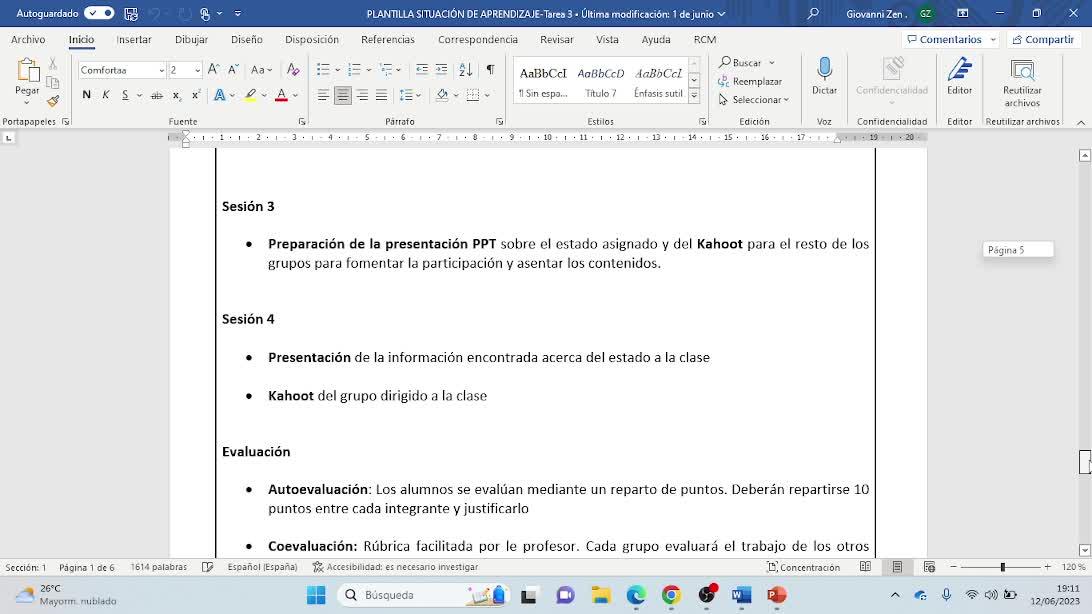1092x614 pixels.
Task: Open PowerPoint from the taskbar
Action: coord(777,595)
